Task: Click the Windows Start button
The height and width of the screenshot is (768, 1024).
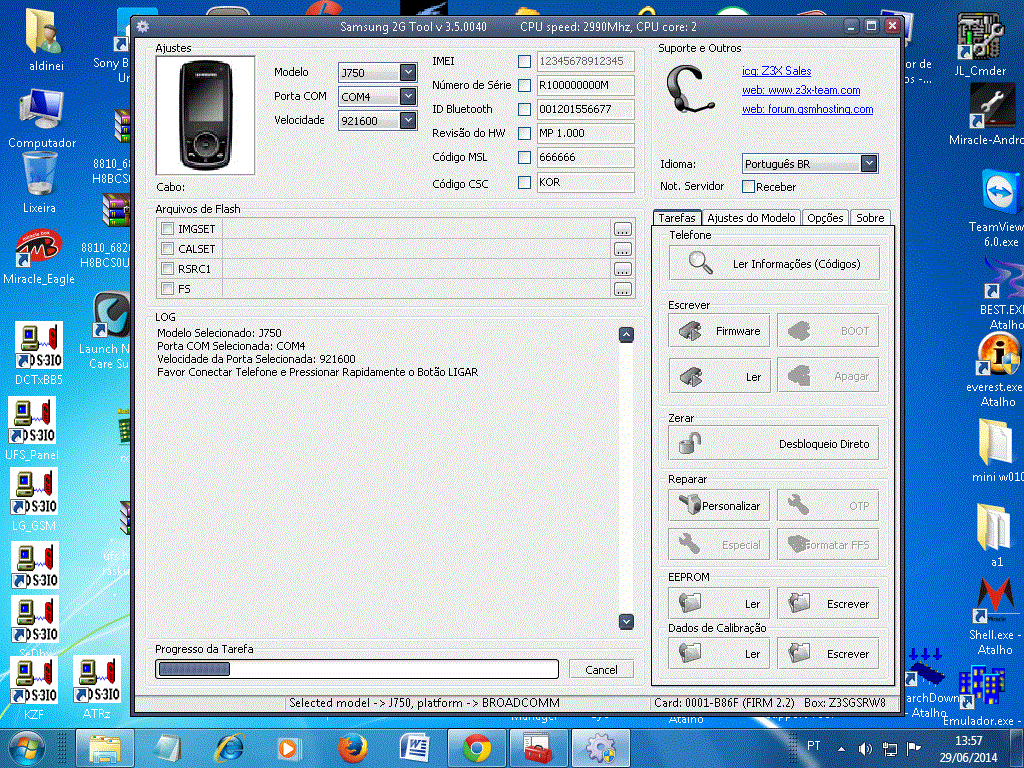Action: tap(25, 748)
